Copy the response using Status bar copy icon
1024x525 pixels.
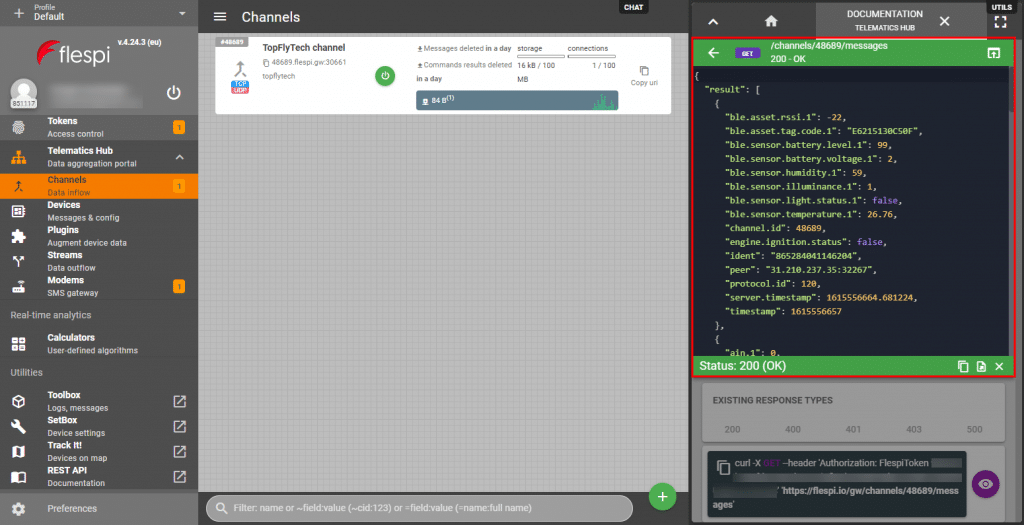coord(963,366)
